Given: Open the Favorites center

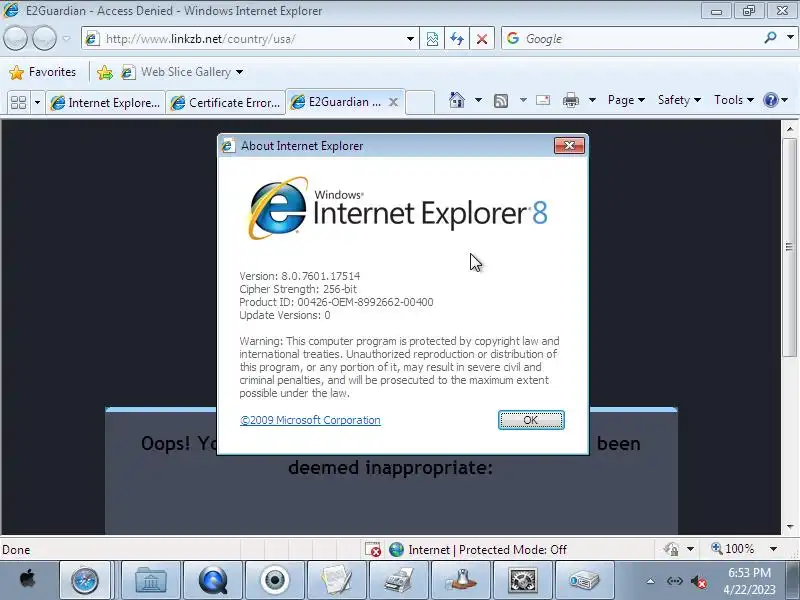Looking at the screenshot, I should [43, 72].
